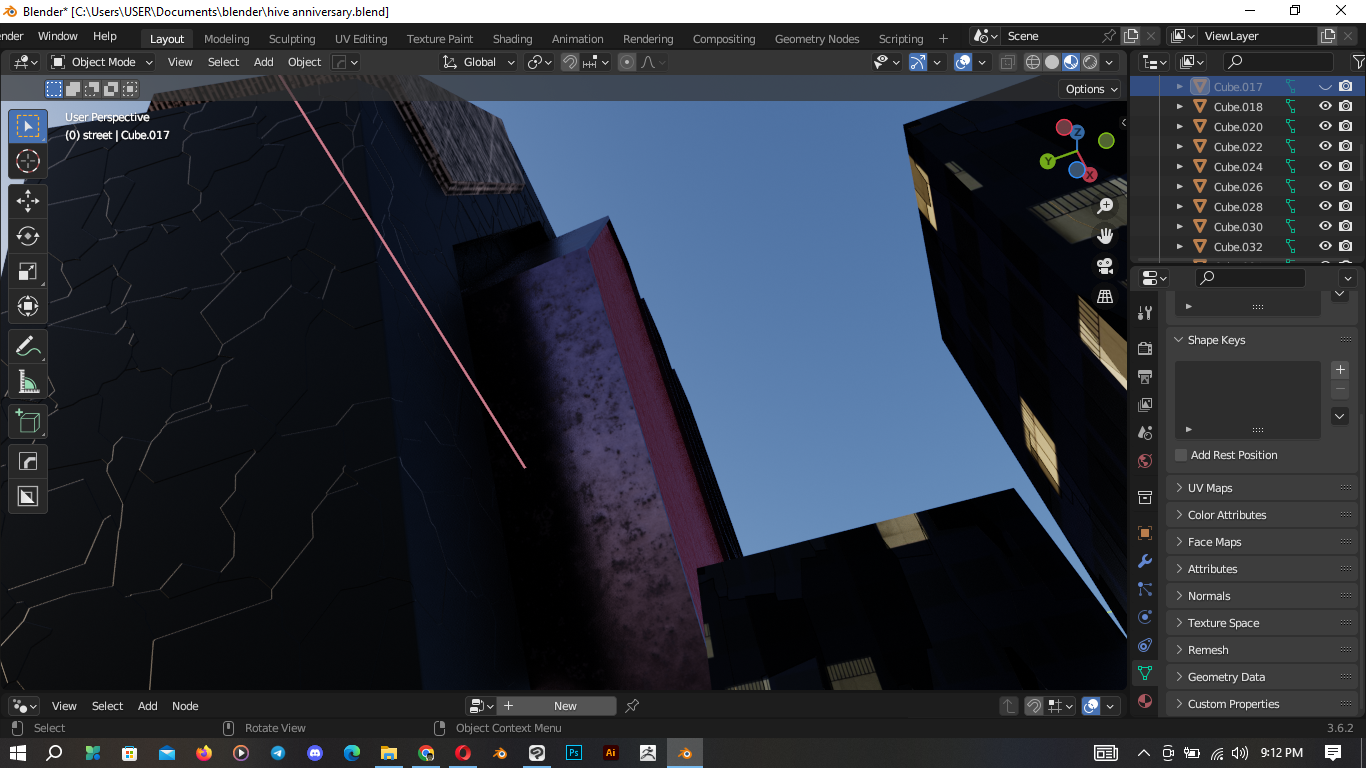The width and height of the screenshot is (1366, 768).
Task: Open the Node menu in the node editor
Action: pyautogui.click(x=185, y=706)
